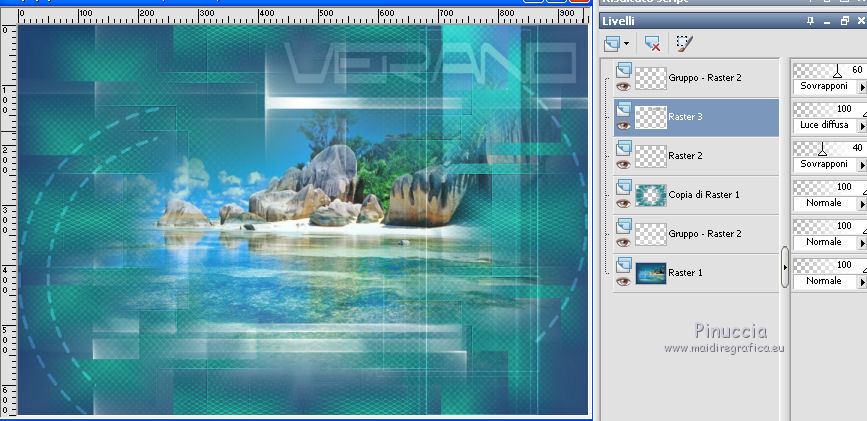Click layer type icon of Copia di Raster 1

624,186
